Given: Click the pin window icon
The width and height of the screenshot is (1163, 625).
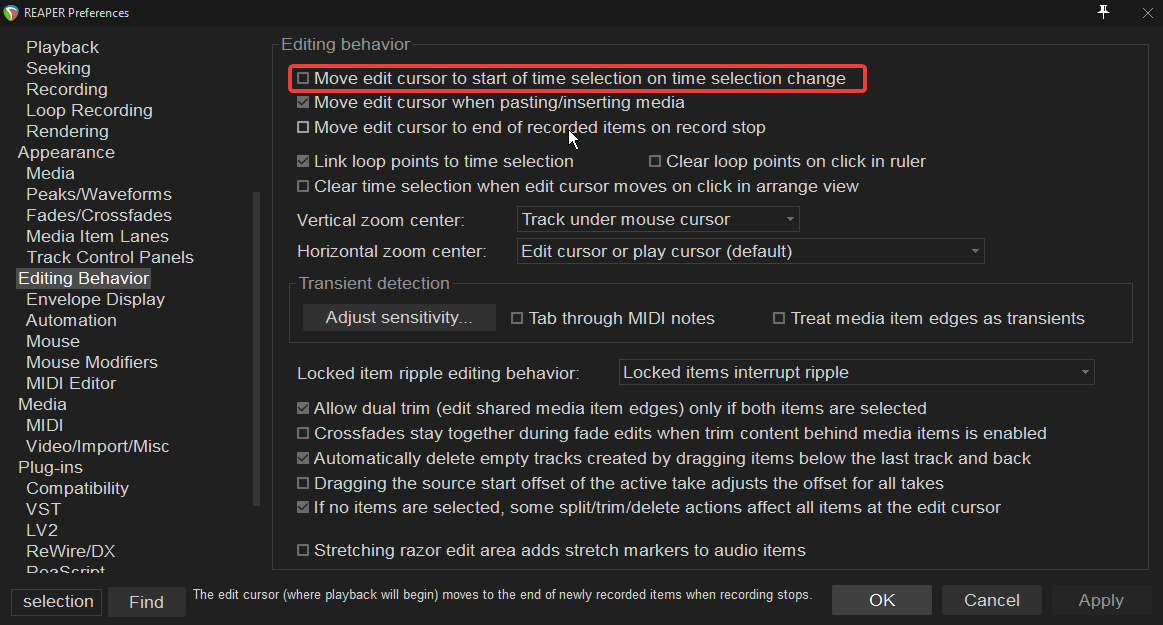Looking at the screenshot, I should tap(1104, 12).
